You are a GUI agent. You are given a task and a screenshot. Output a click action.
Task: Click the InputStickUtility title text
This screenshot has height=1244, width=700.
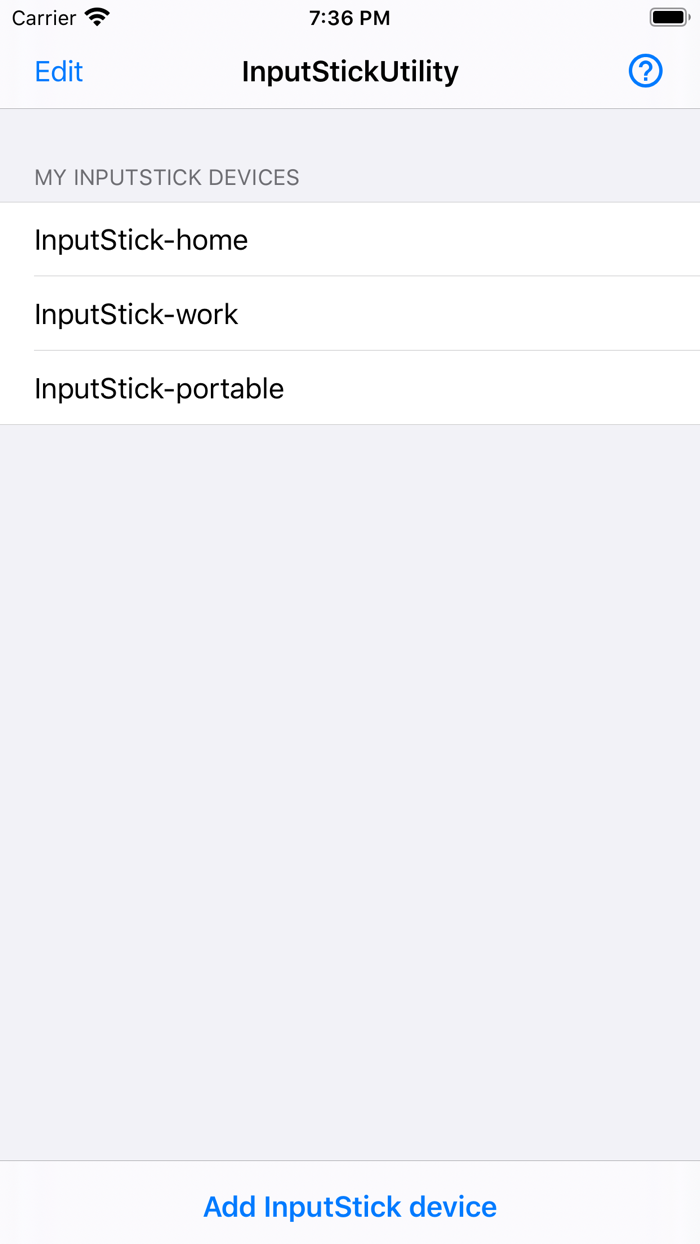click(350, 71)
